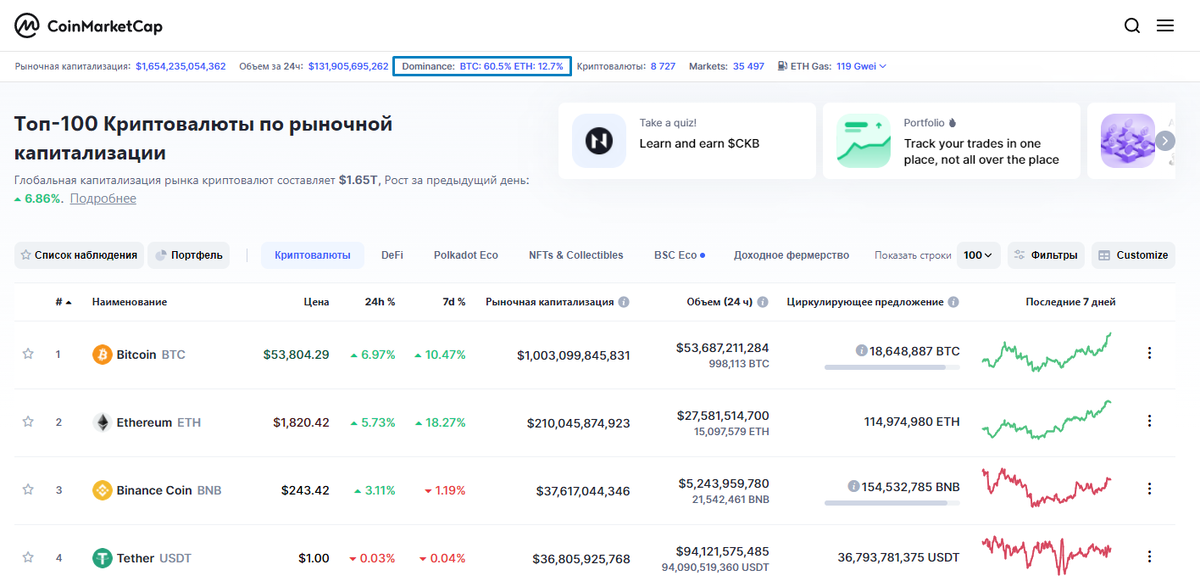The width and height of the screenshot is (1200, 587).
Task: Click Tether volume $94,121,575,485
Action: [x=723, y=551]
